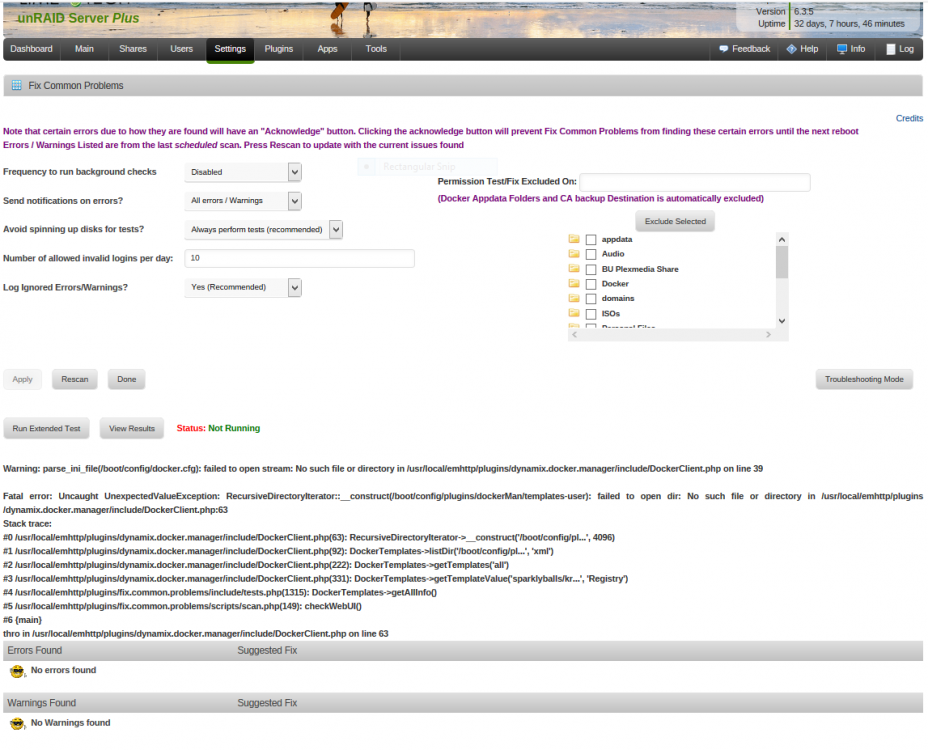Click the smiley icon beside No errors found

pyautogui.click(x=17, y=671)
